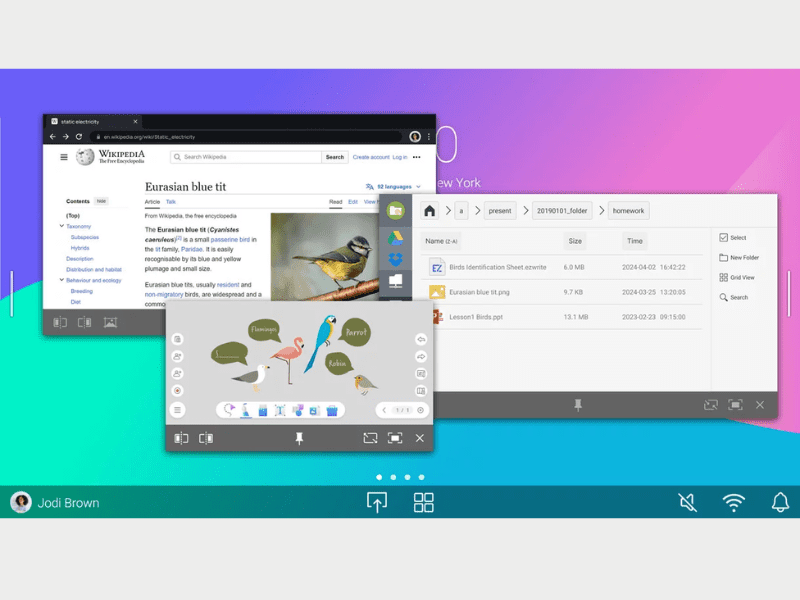Click the Create account link
Screen dimensions: 800x600
(x=371, y=157)
